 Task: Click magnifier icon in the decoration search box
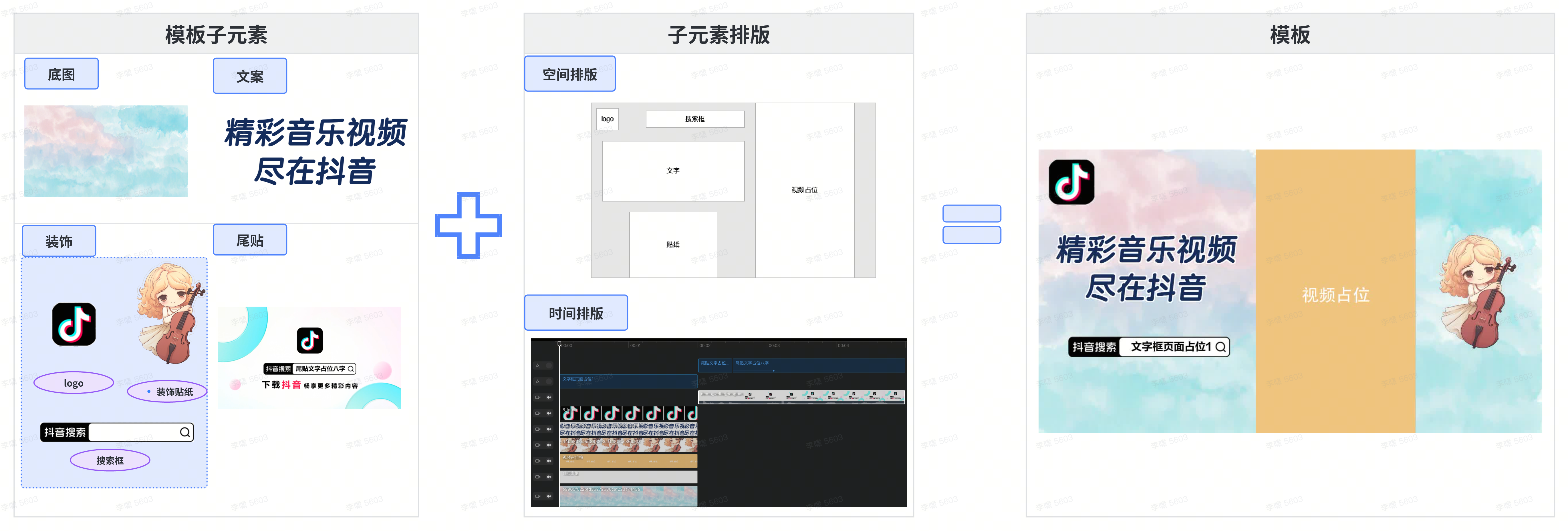(184, 432)
